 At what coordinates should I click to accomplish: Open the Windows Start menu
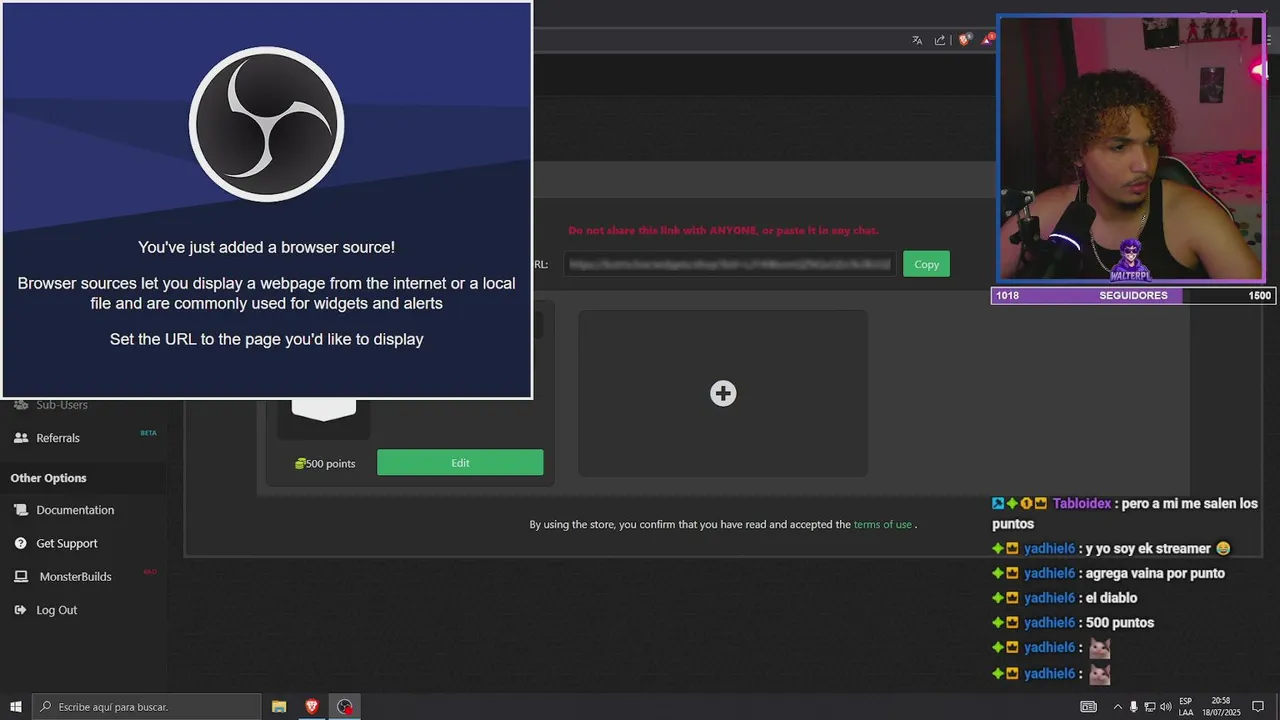[x=15, y=707]
